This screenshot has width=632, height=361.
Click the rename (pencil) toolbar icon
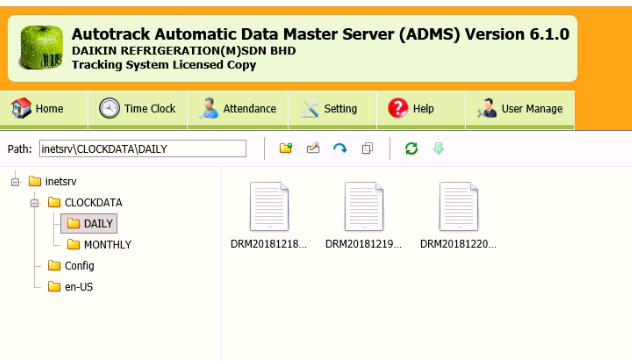313,148
